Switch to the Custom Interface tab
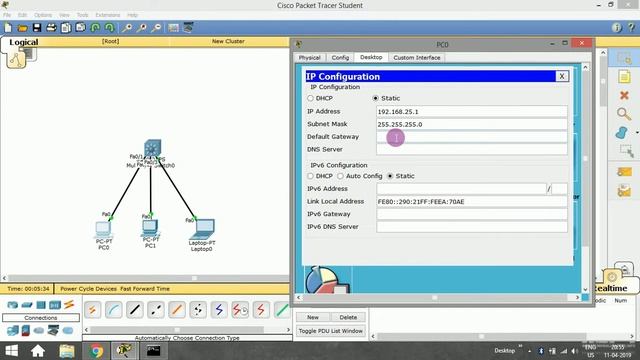 417,58
